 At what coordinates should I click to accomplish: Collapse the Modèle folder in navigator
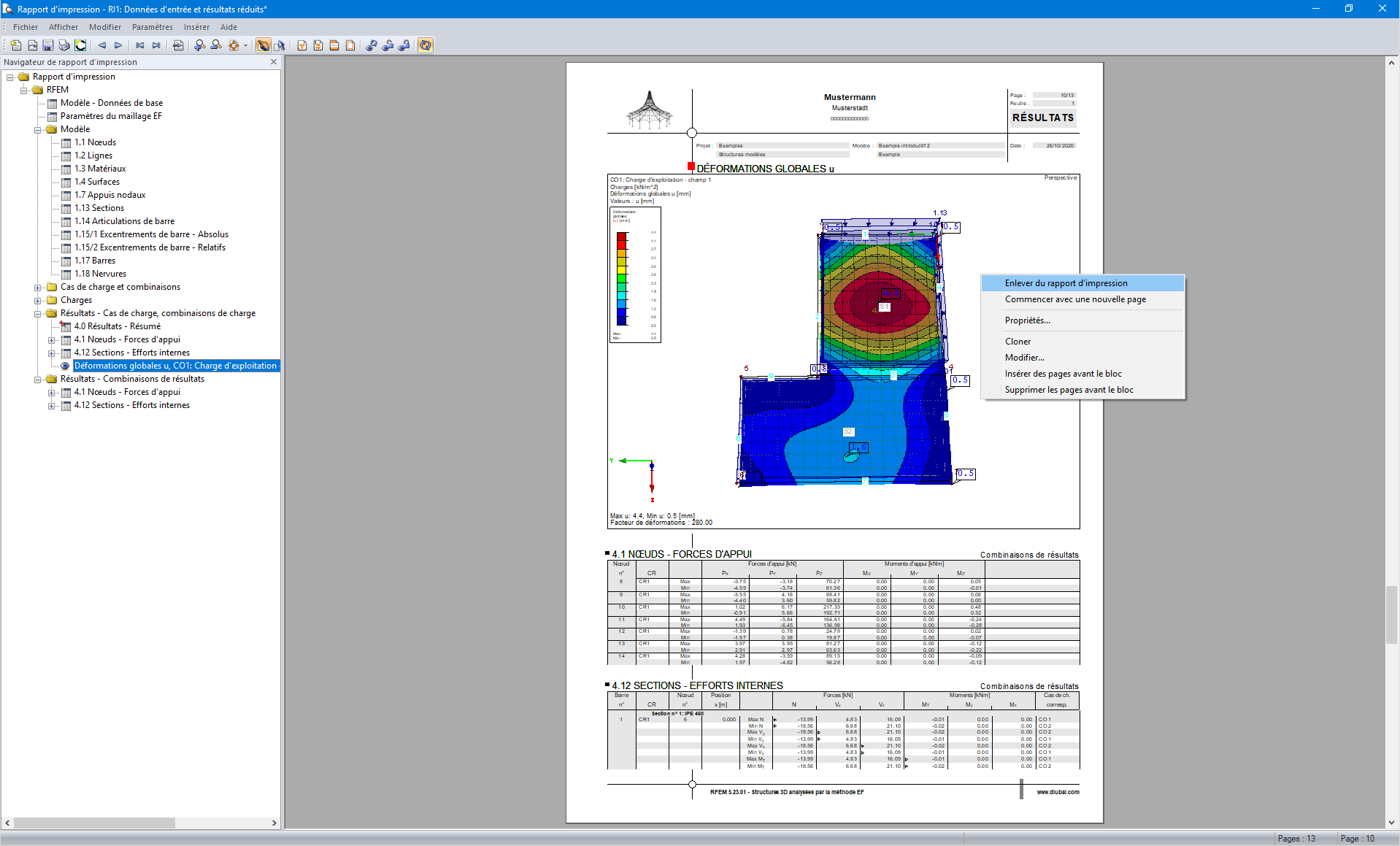click(x=38, y=130)
